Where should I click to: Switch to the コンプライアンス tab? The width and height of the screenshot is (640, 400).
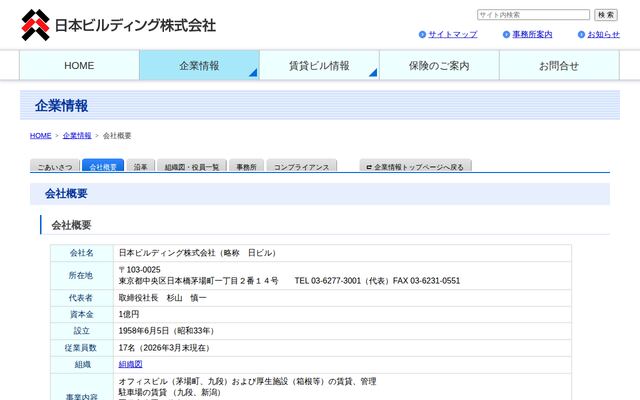click(302, 166)
